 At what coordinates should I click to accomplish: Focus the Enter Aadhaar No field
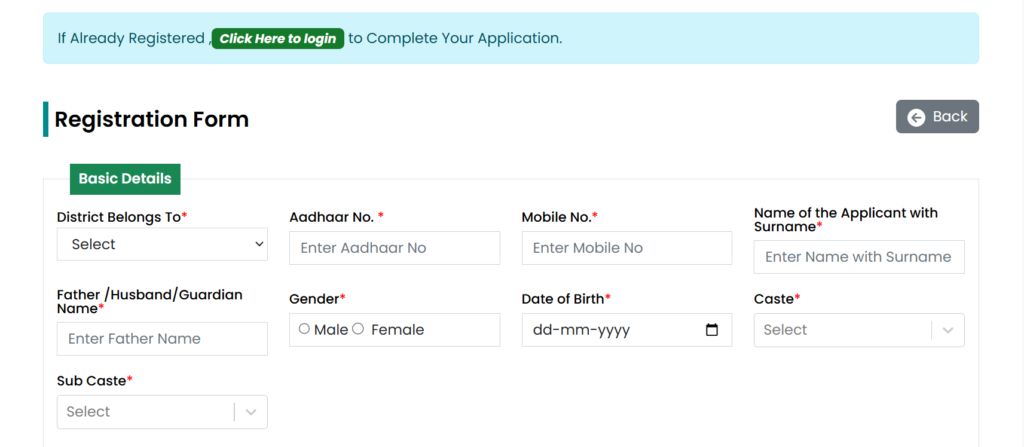coord(394,248)
